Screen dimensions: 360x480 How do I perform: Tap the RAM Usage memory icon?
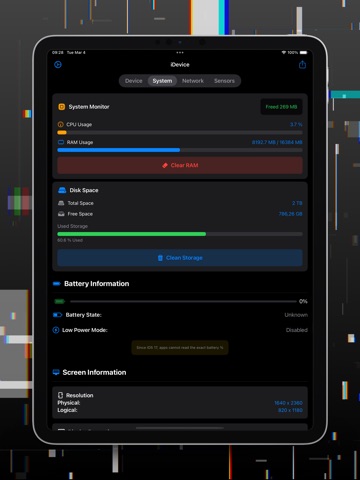click(61, 142)
